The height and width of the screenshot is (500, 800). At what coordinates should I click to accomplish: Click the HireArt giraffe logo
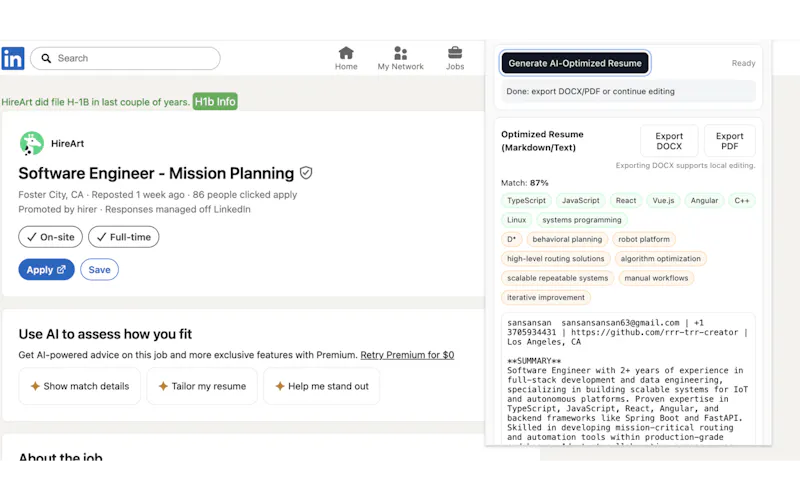coord(32,143)
